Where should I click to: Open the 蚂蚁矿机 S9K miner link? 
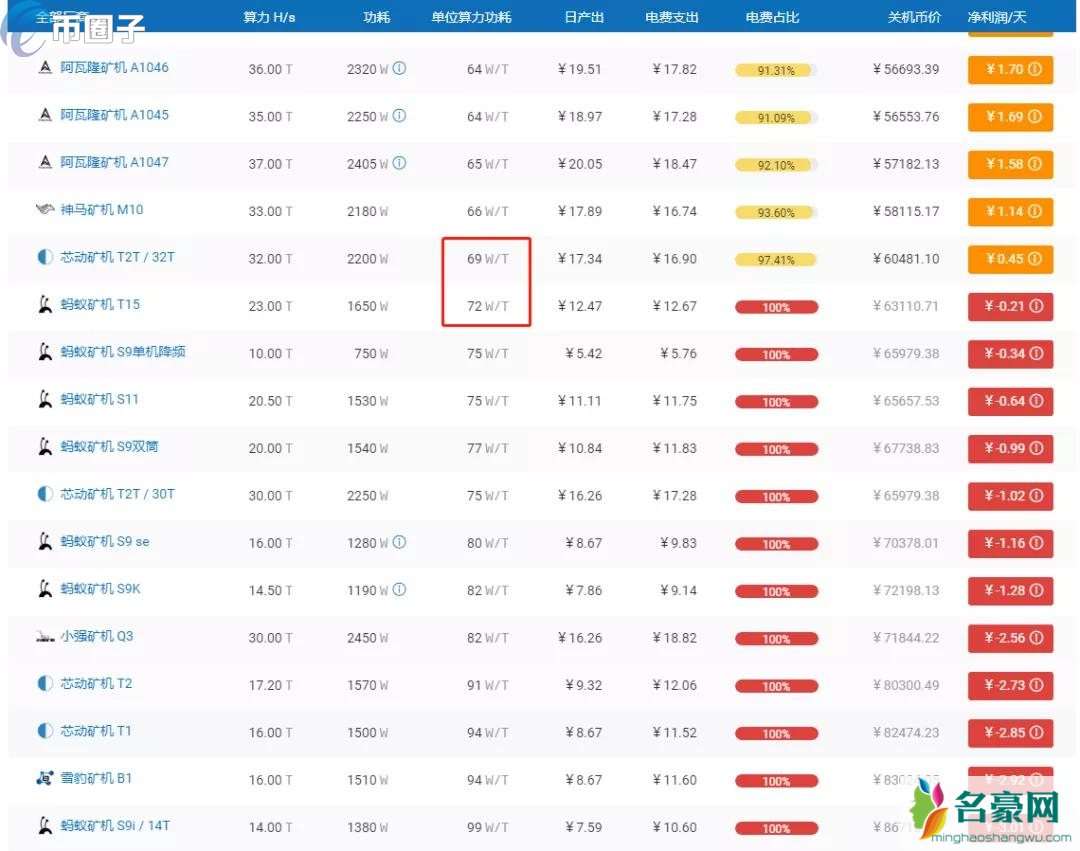pos(101,589)
